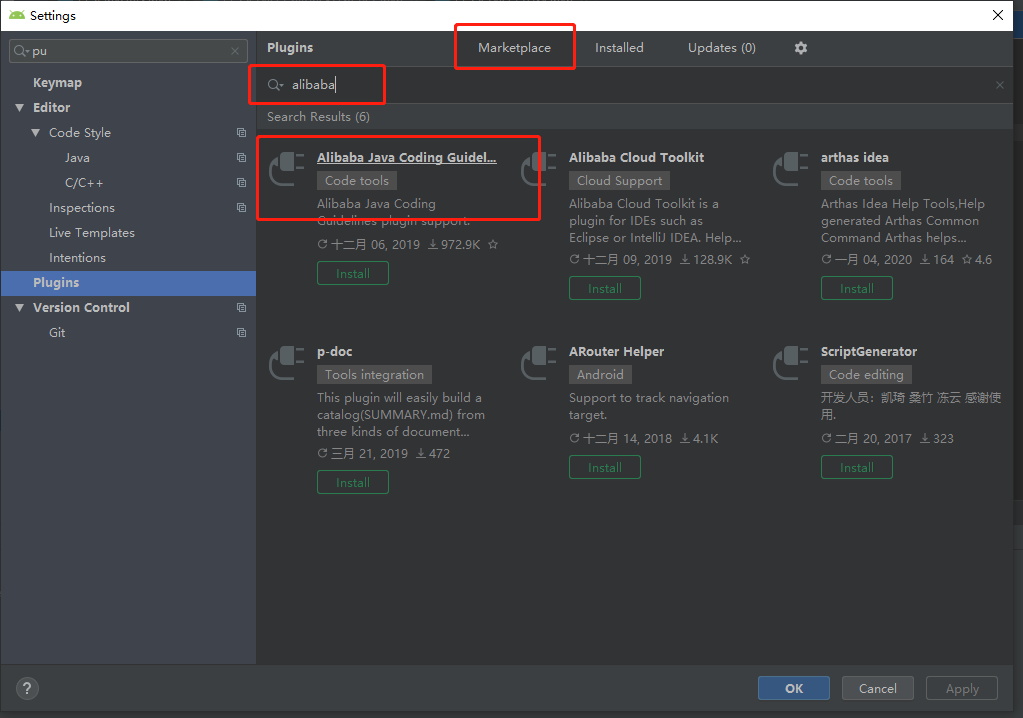1023x718 pixels.
Task: Open the Alibaba Cloud Toolkit plugin title
Action: tap(636, 157)
